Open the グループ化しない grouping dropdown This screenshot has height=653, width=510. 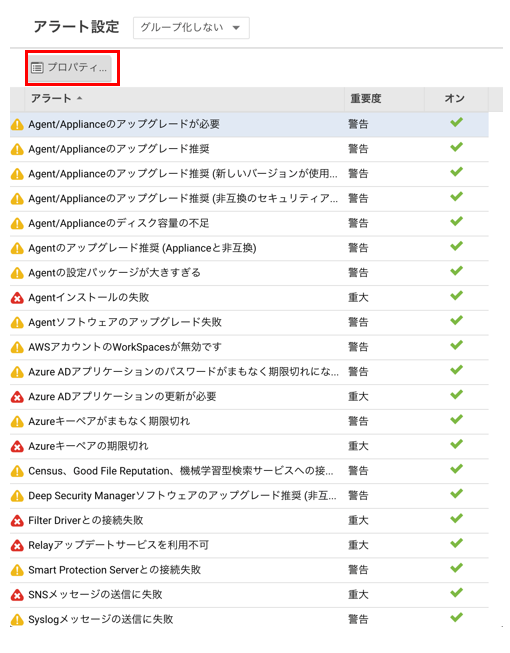[x=191, y=28]
